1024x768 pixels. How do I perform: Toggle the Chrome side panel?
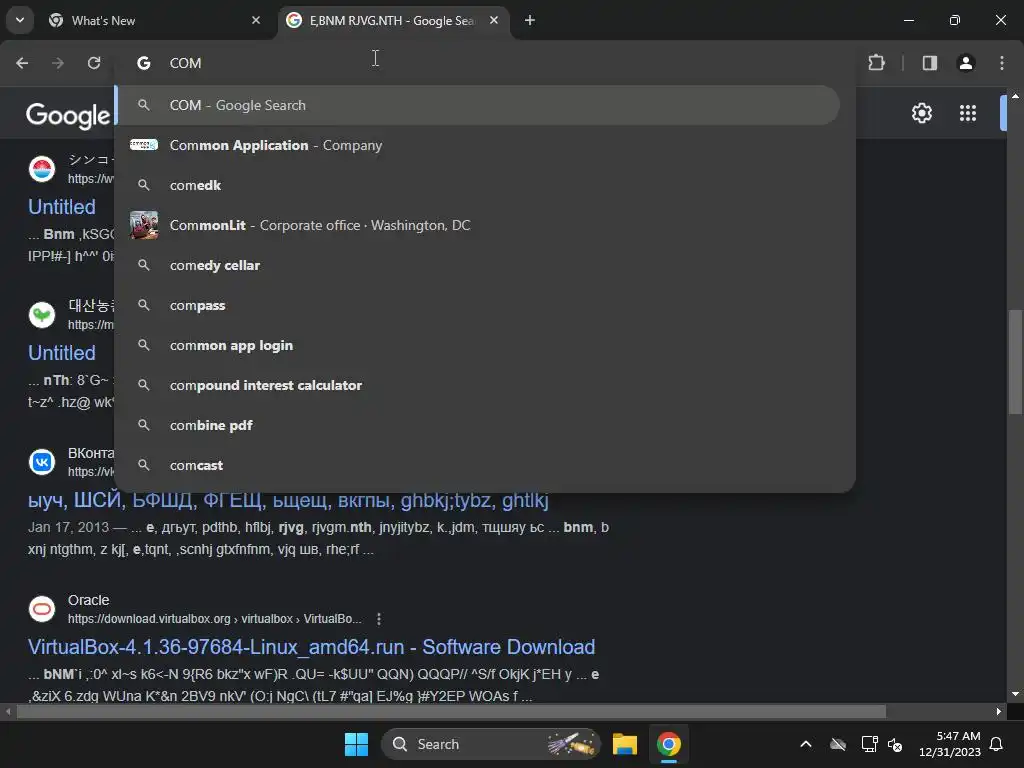click(x=930, y=63)
